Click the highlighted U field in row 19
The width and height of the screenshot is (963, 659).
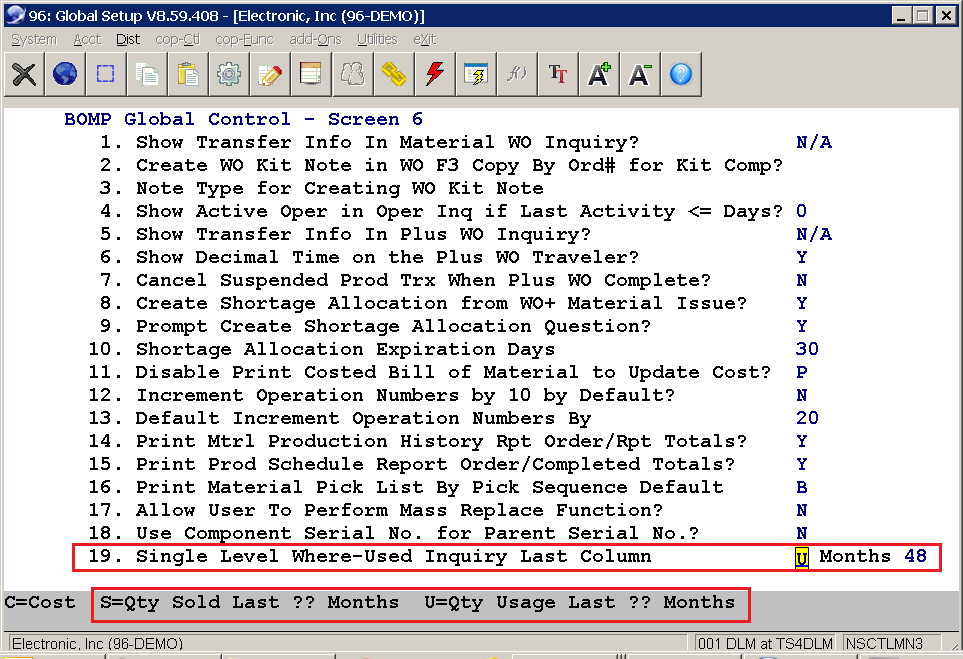(x=801, y=558)
